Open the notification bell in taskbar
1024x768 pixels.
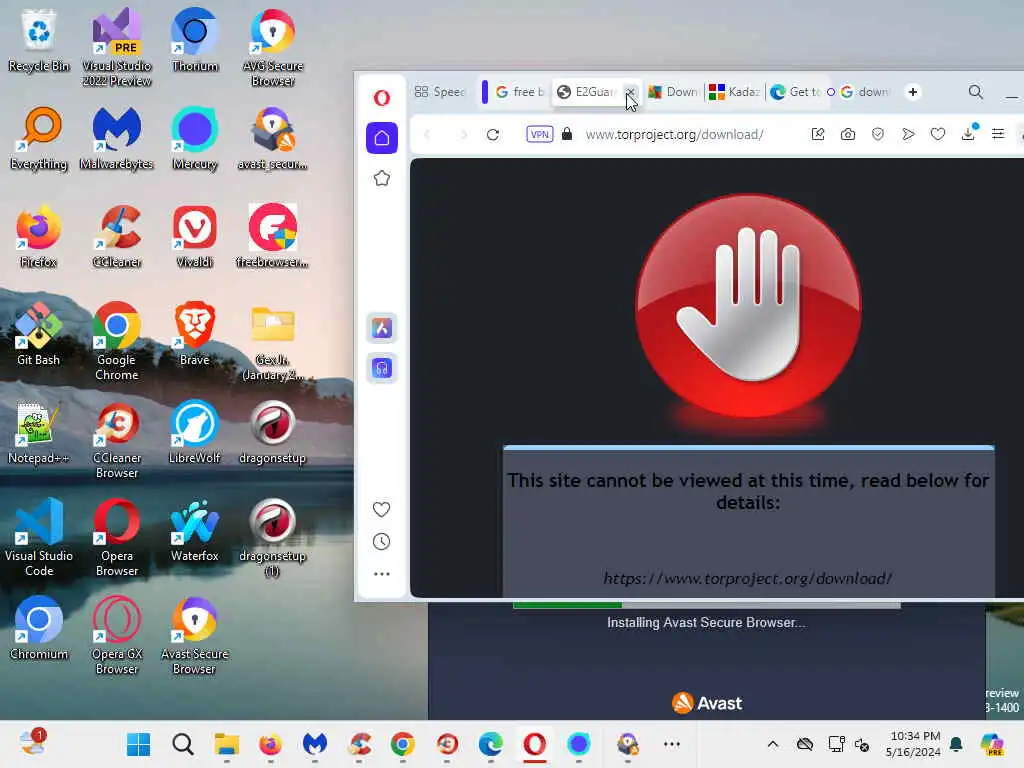(956, 744)
